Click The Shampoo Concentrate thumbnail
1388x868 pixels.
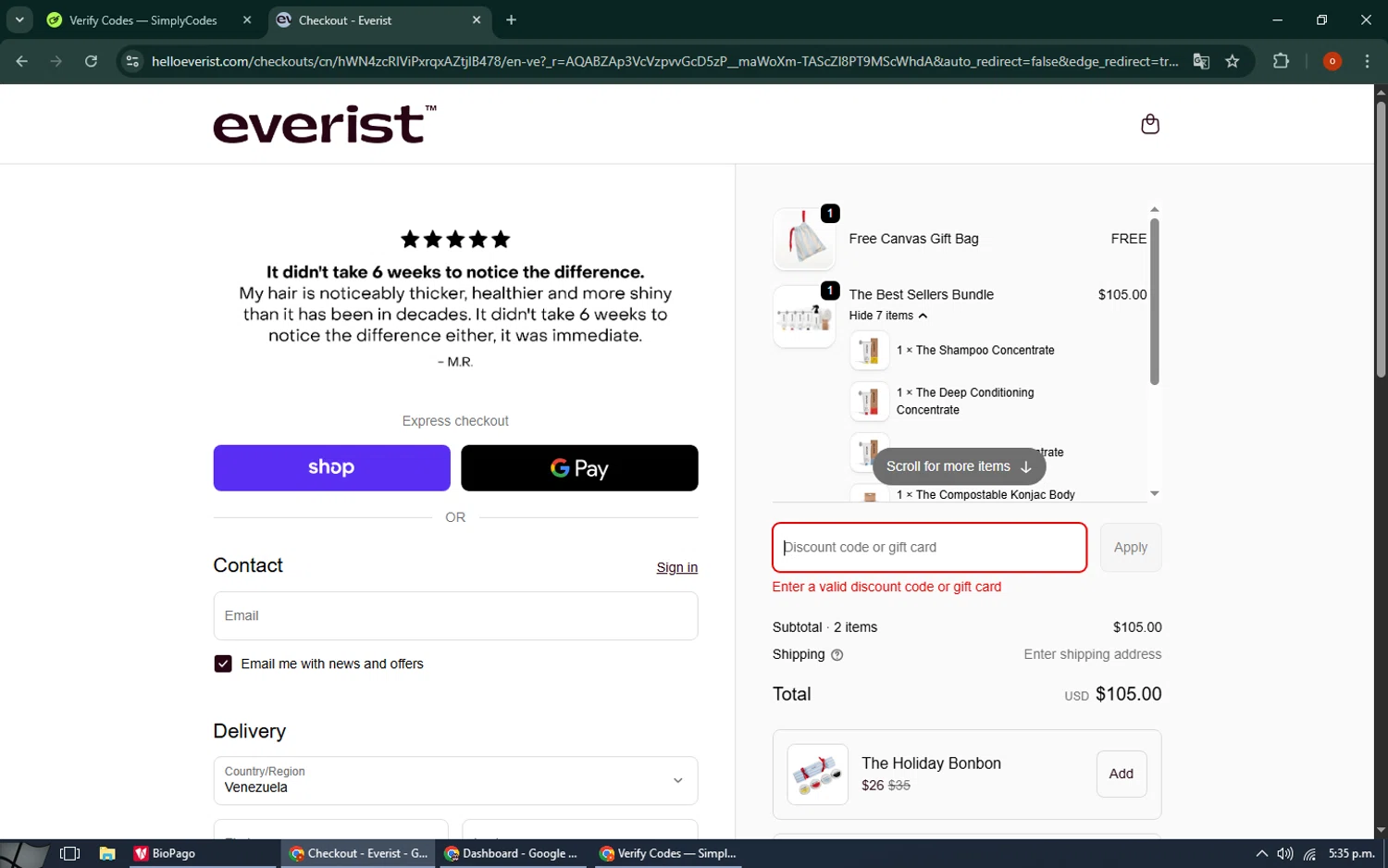869,351
